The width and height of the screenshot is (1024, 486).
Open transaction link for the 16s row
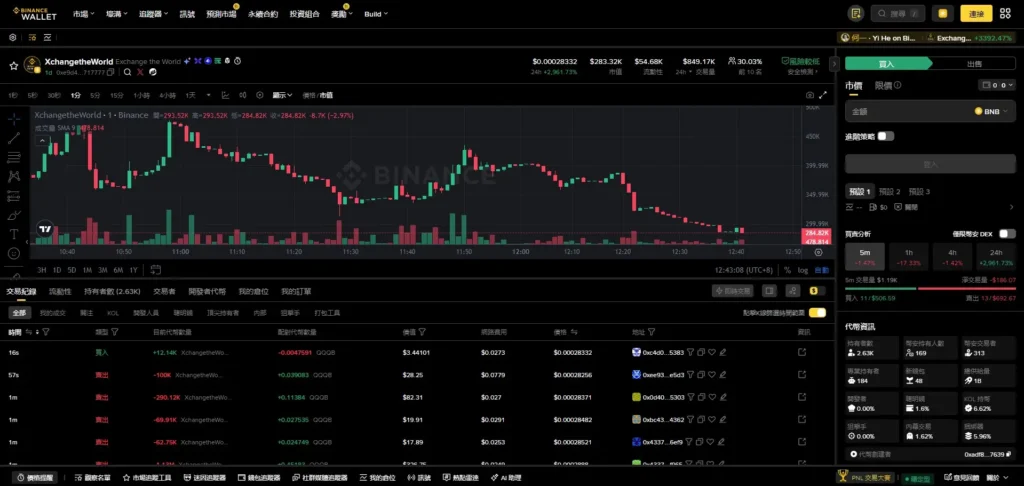[802, 352]
